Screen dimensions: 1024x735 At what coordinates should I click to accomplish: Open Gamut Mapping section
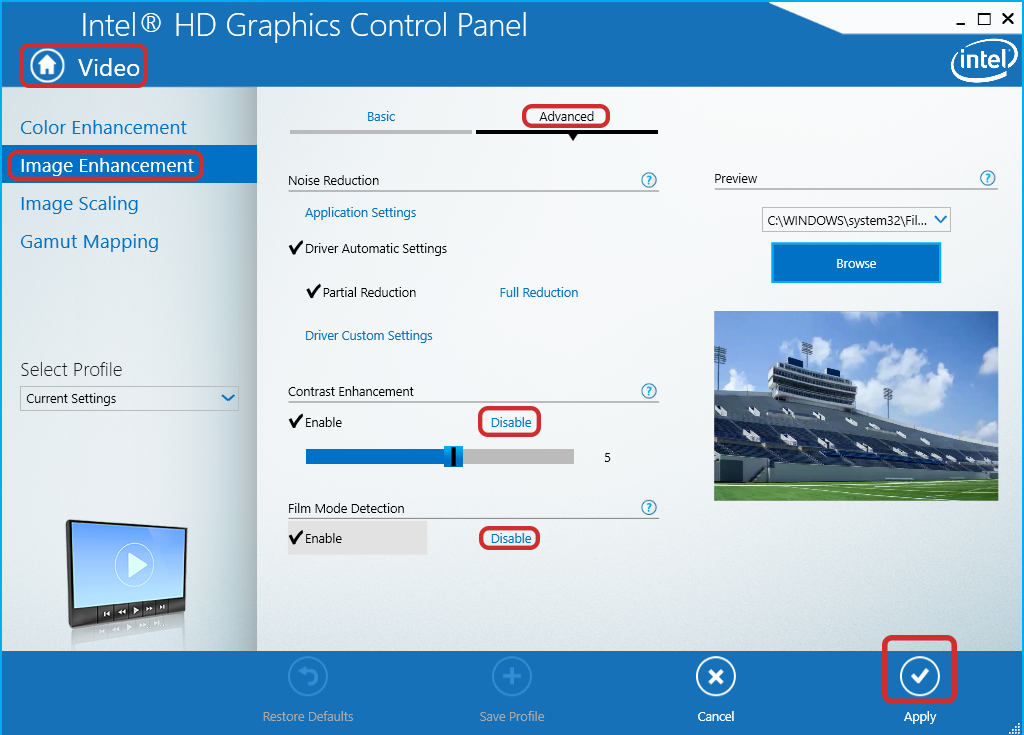tap(89, 241)
